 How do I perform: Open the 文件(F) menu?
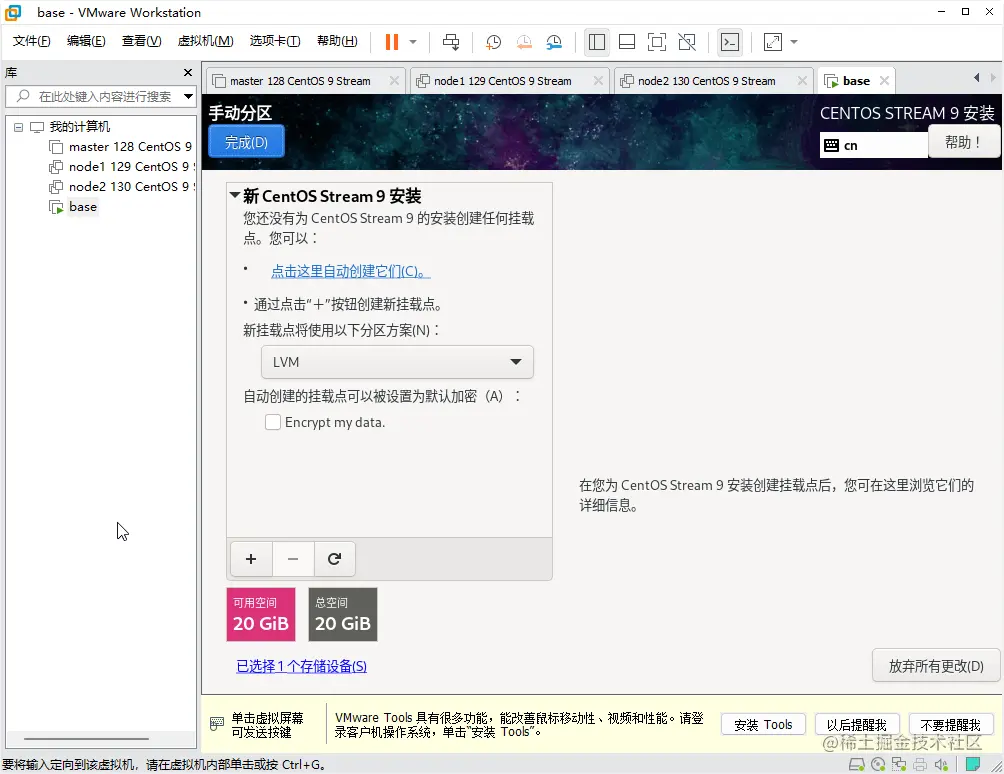click(x=31, y=41)
